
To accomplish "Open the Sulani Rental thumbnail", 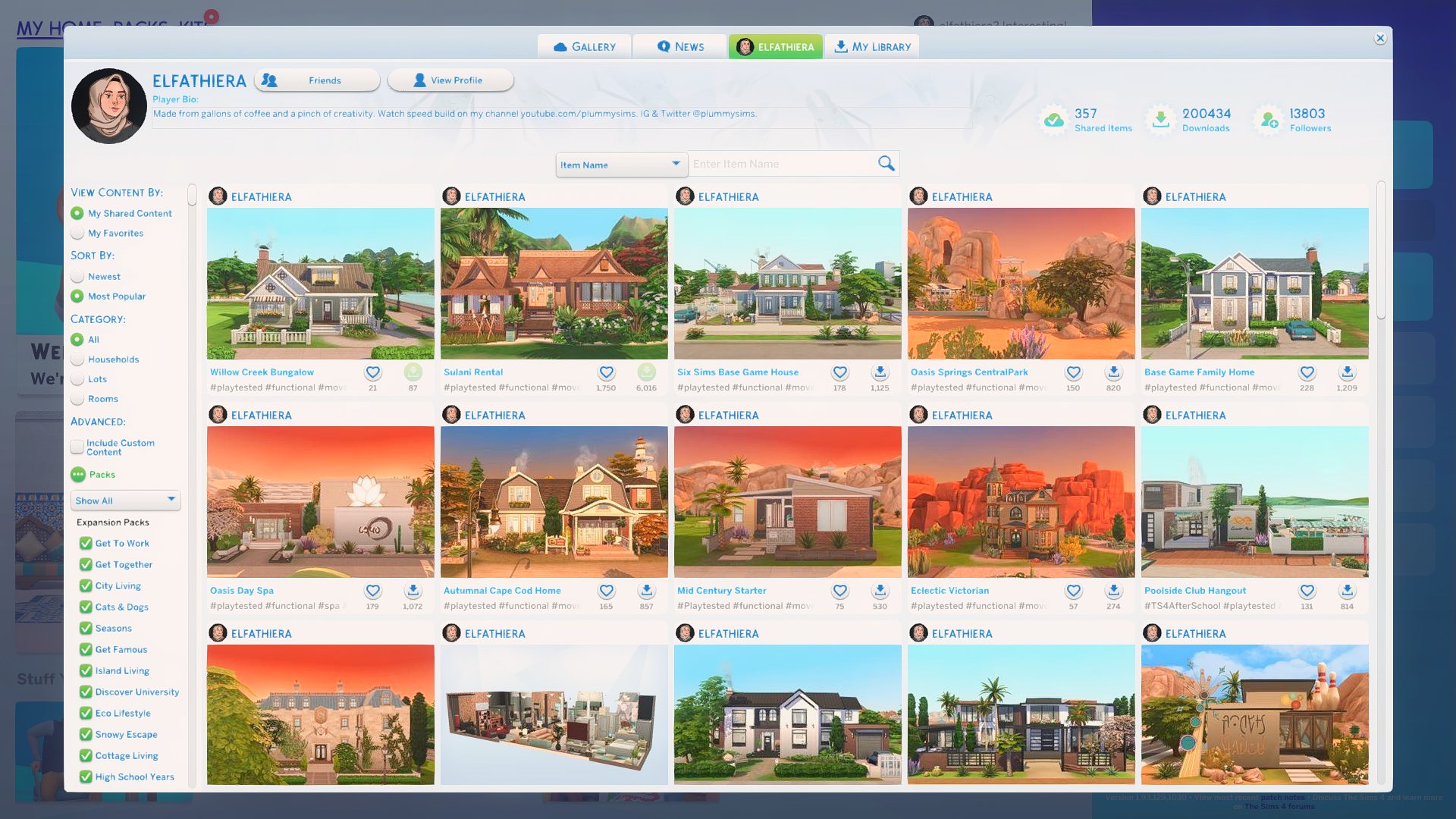I will (x=554, y=284).
